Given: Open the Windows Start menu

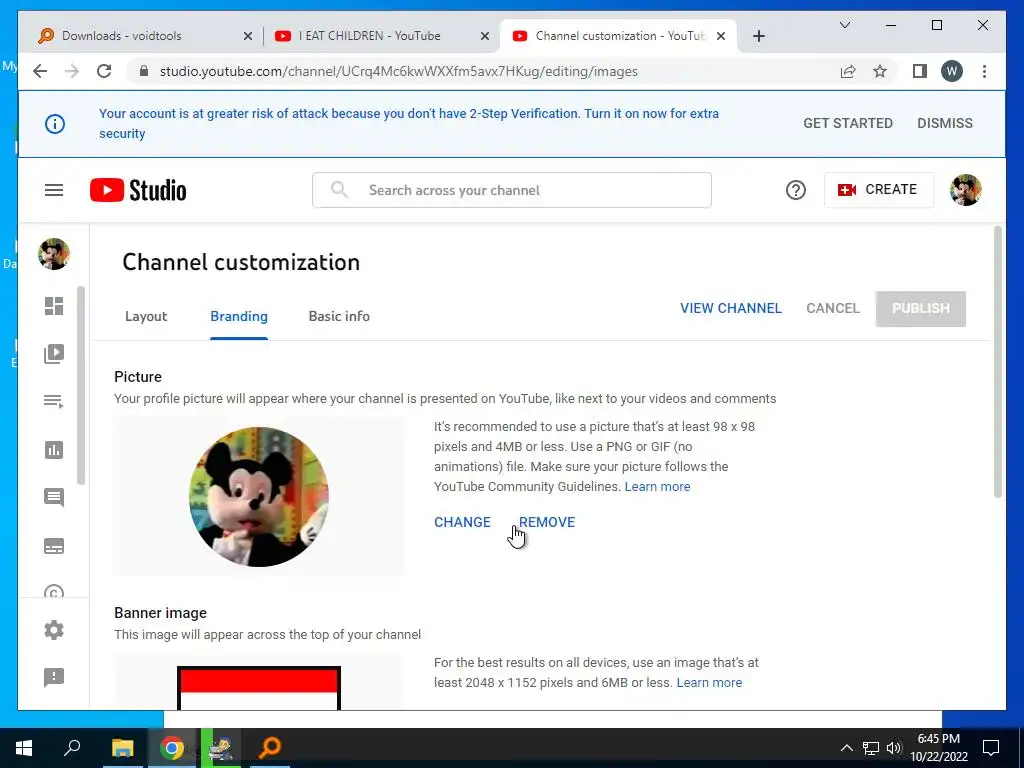Looking at the screenshot, I should [x=24, y=748].
